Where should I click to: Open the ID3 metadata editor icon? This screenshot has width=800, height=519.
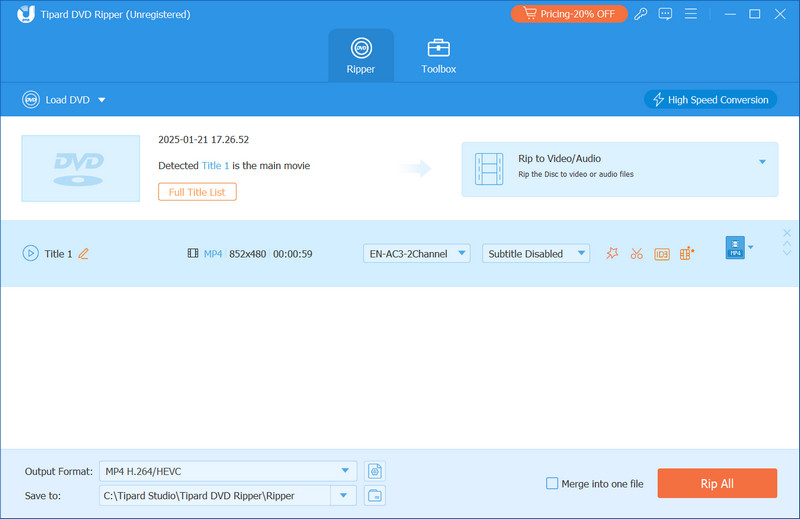[662, 254]
